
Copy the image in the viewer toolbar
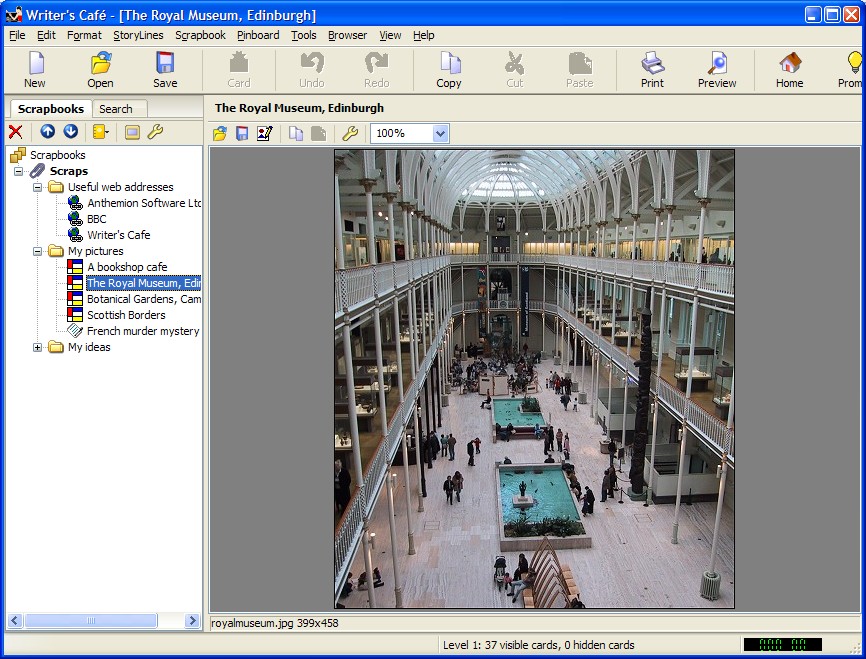point(296,133)
